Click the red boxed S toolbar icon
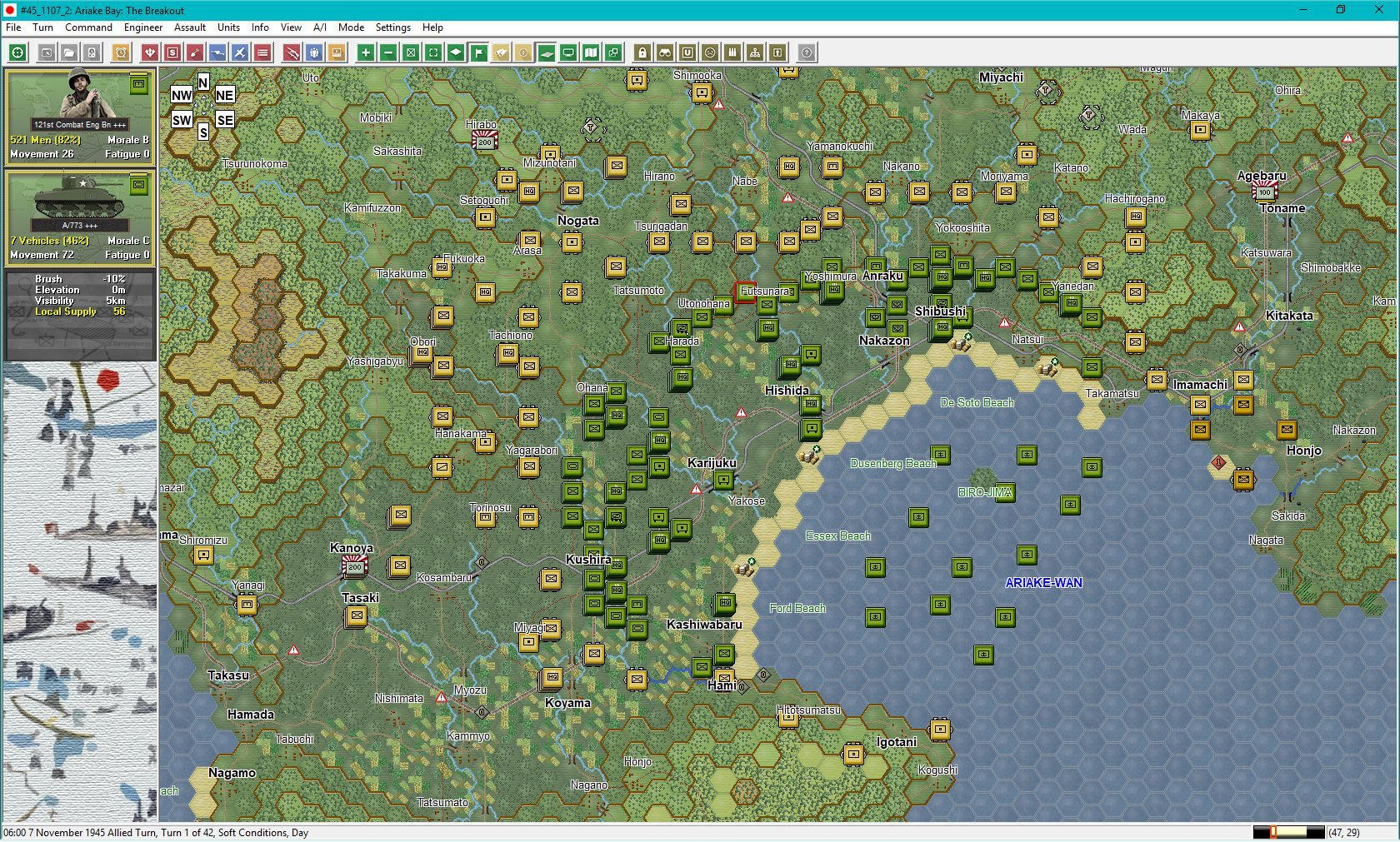 [172, 53]
